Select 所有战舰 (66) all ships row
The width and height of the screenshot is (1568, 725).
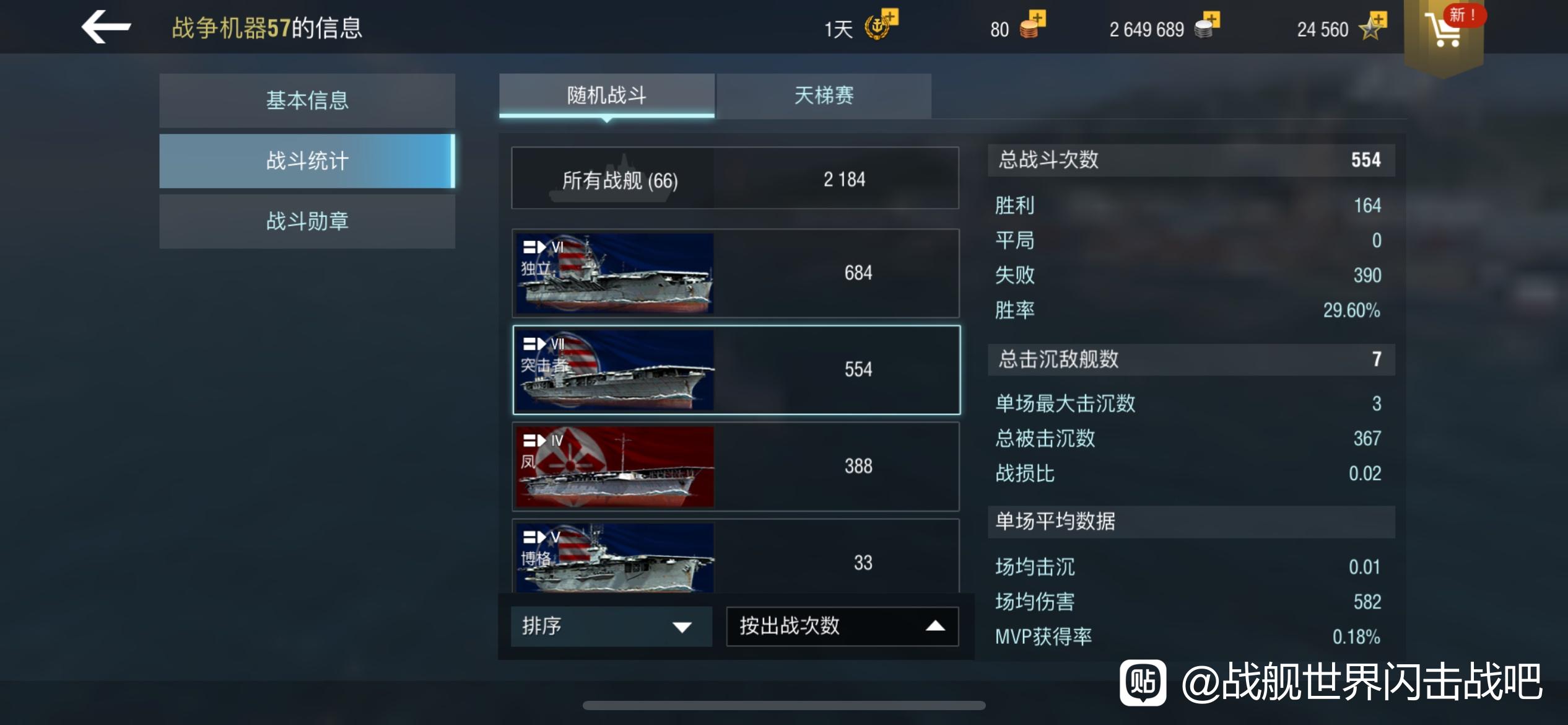(736, 178)
